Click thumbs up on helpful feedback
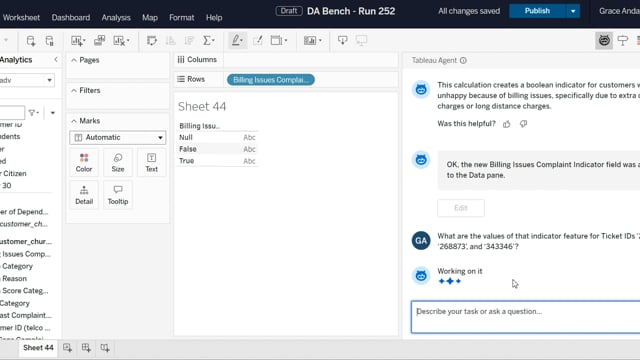The image size is (640, 360). coord(507,124)
